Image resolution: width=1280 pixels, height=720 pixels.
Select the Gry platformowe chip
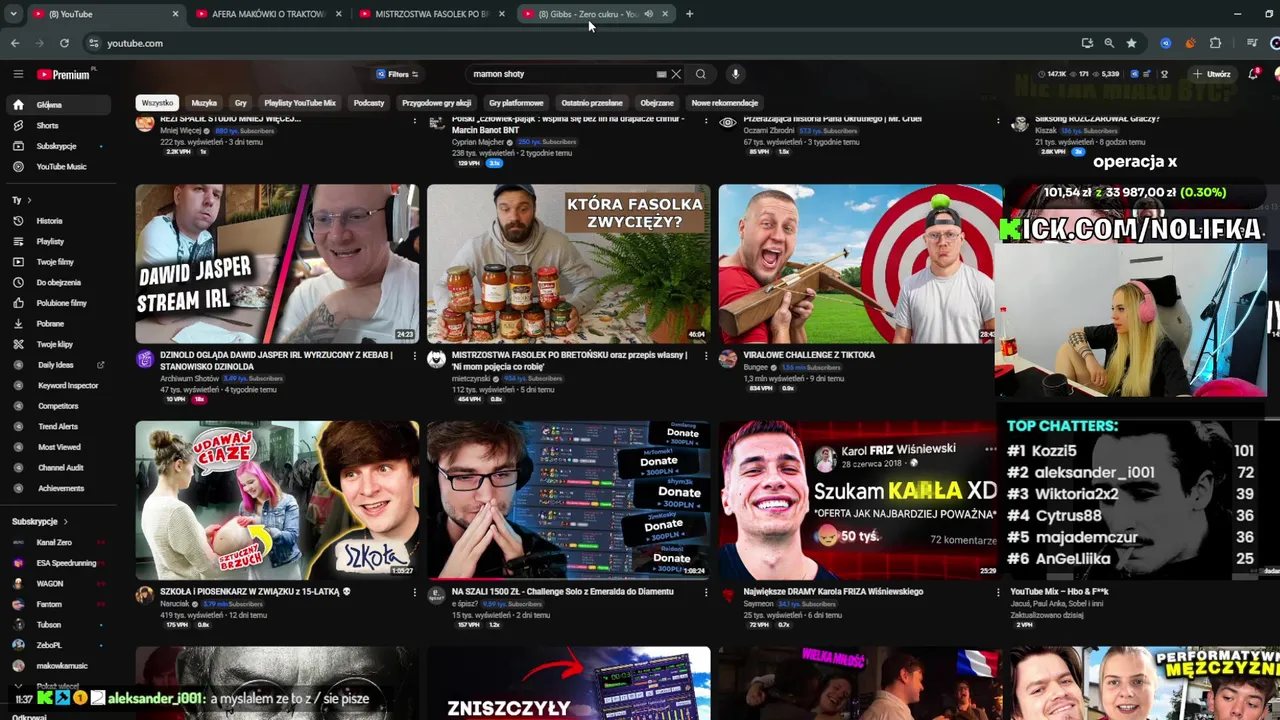point(516,103)
